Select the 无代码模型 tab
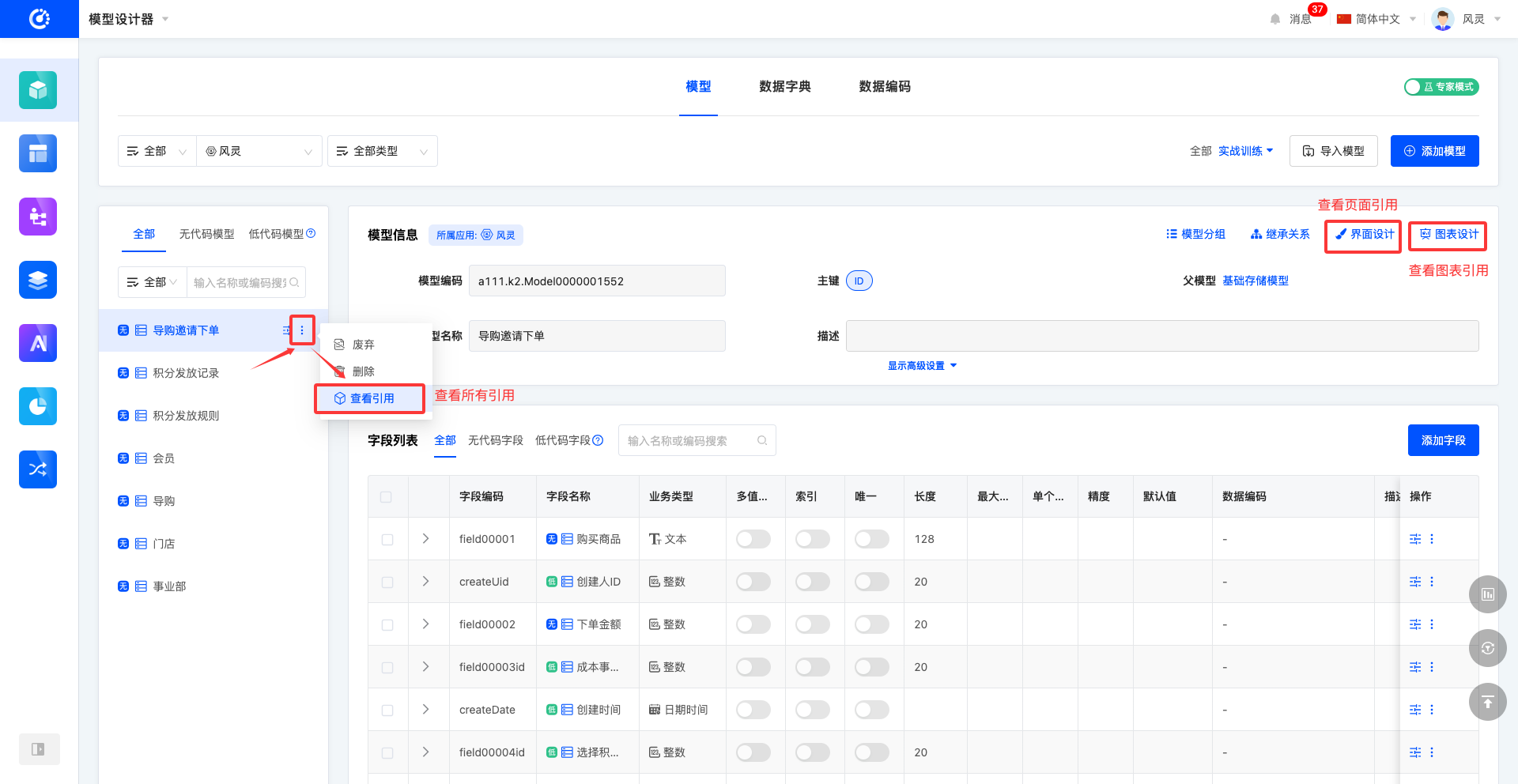Screen dimensions: 1518x784 coord(206,234)
